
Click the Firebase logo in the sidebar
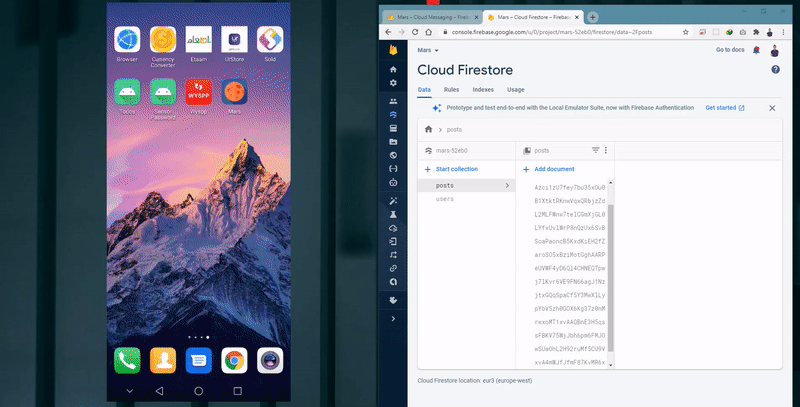[393, 50]
